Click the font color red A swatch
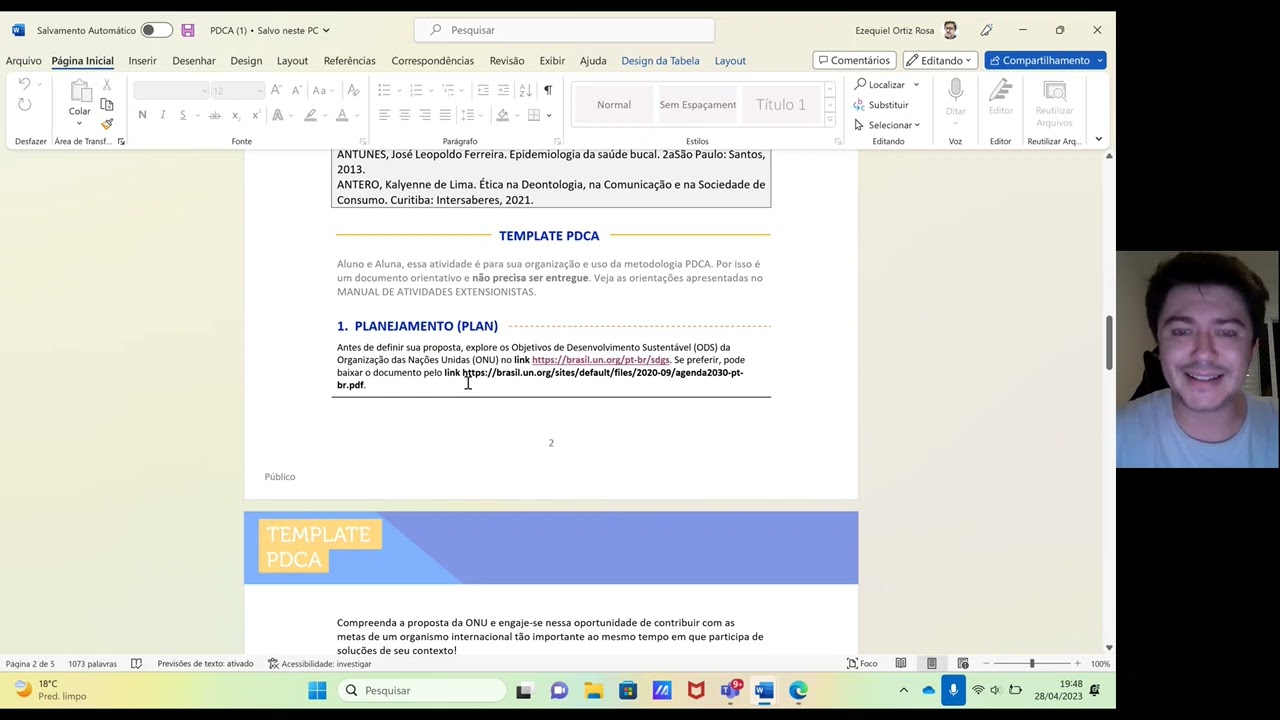The width and height of the screenshot is (1280, 720). pyautogui.click(x=341, y=115)
